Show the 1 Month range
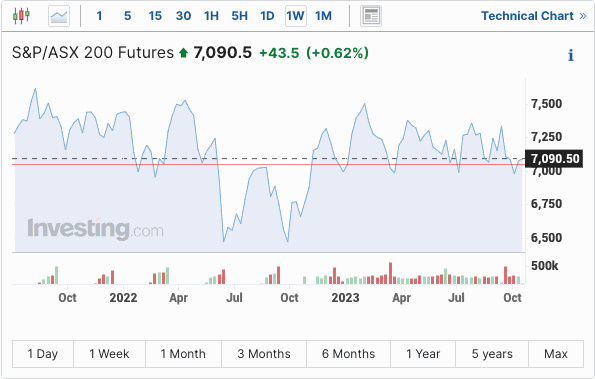Image resolution: width=595 pixels, height=379 pixels. click(x=183, y=354)
